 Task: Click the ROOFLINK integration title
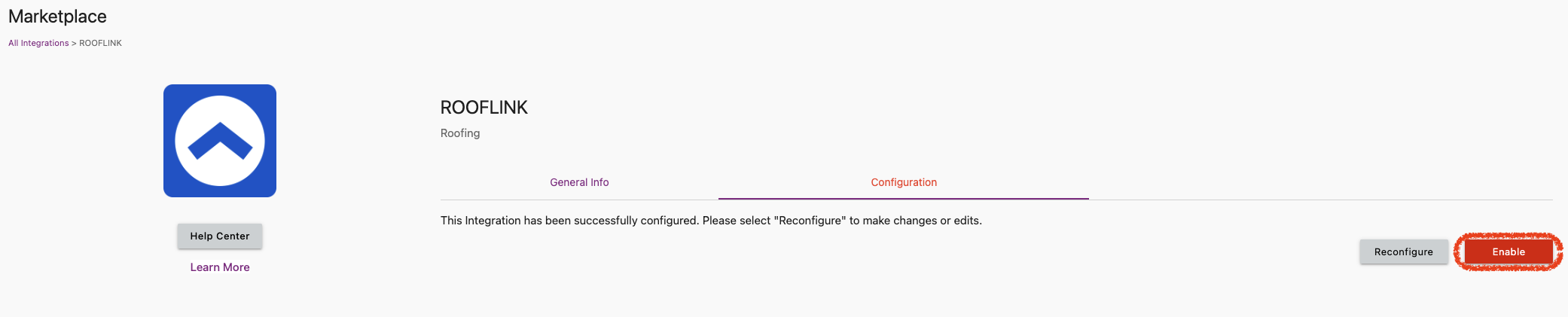(484, 108)
